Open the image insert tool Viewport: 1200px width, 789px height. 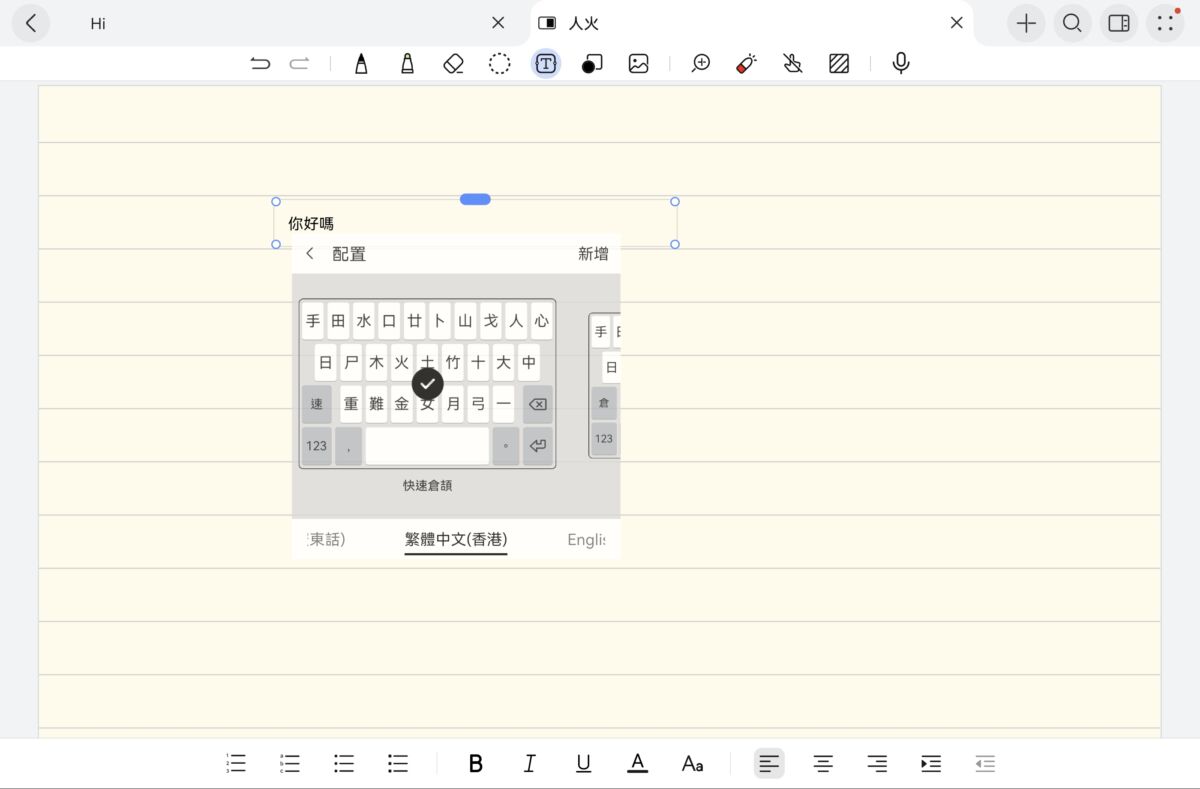coord(638,62)
